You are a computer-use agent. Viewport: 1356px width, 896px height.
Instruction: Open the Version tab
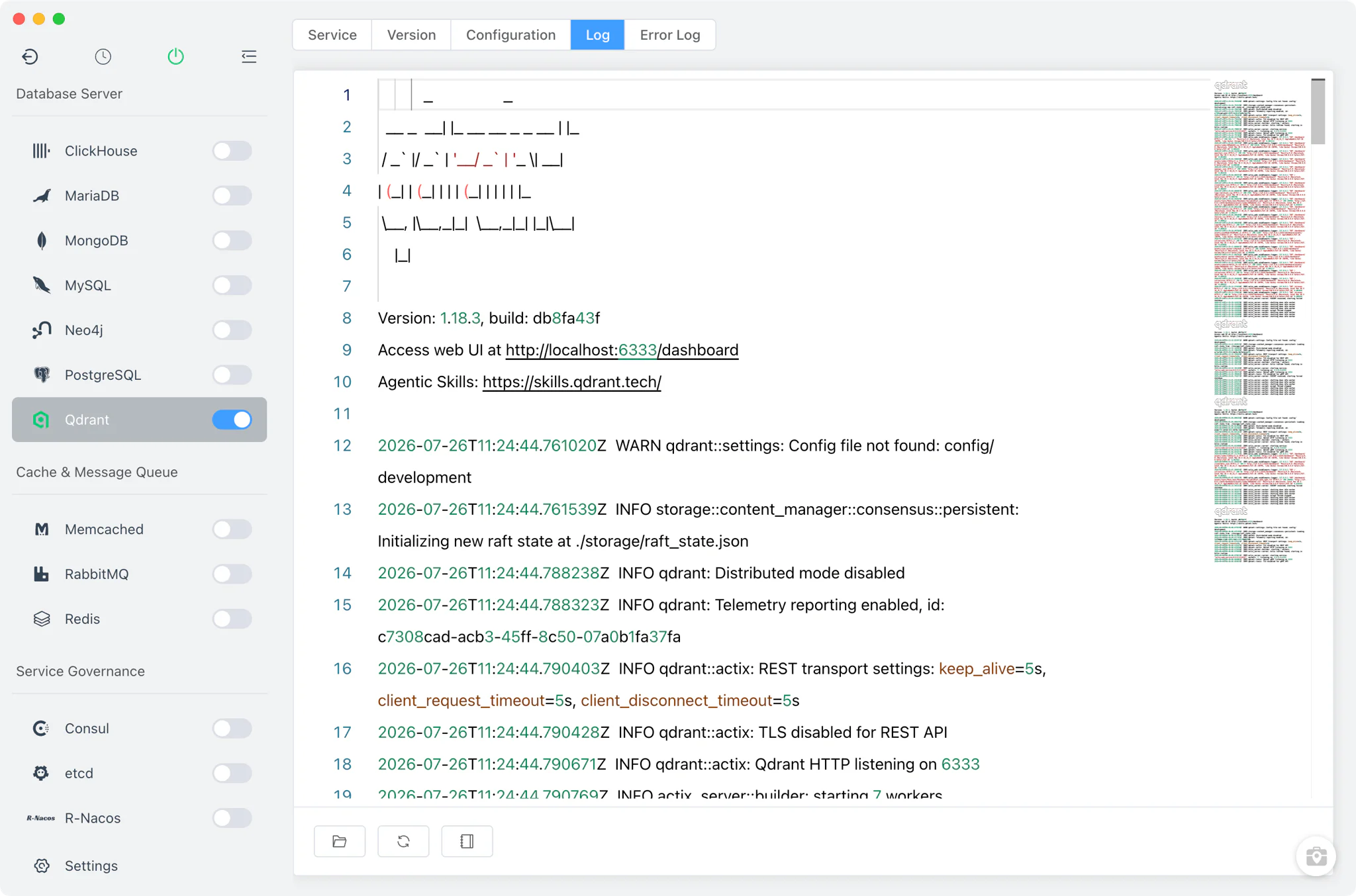tap(411, 35)
